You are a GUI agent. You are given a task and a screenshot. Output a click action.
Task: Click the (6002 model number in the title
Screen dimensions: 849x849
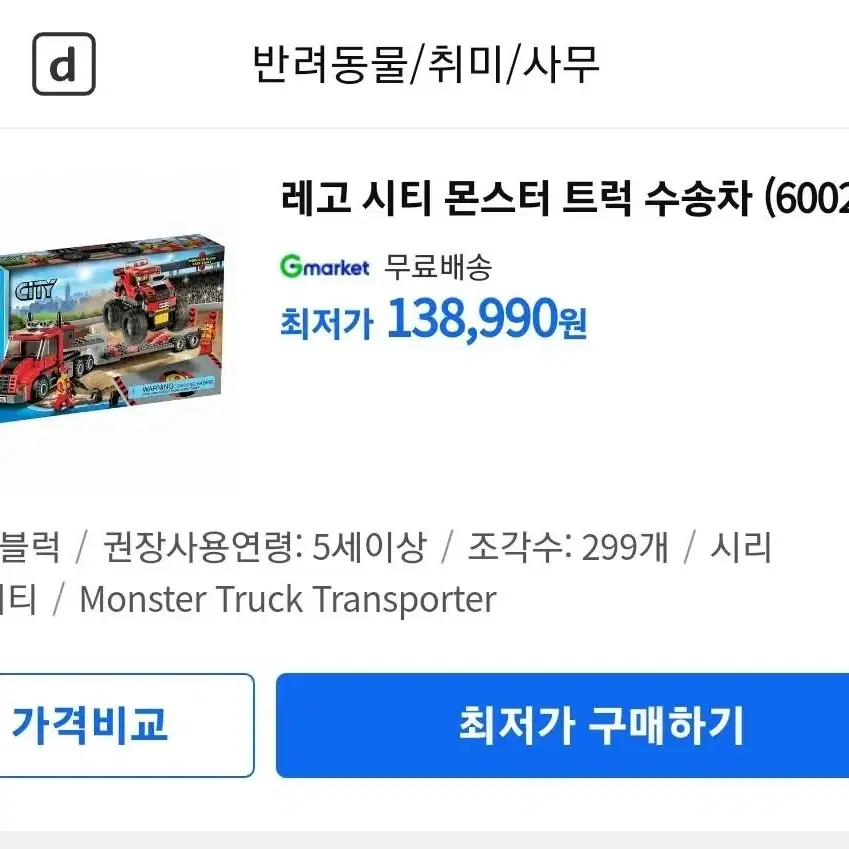pos(806,199)
